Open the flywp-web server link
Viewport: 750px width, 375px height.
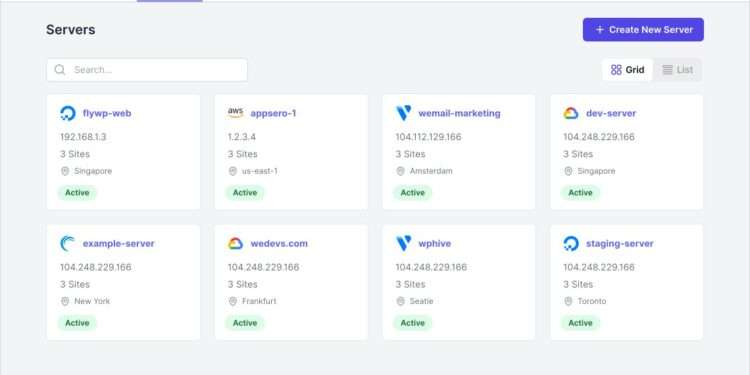(x=107, y=113)
